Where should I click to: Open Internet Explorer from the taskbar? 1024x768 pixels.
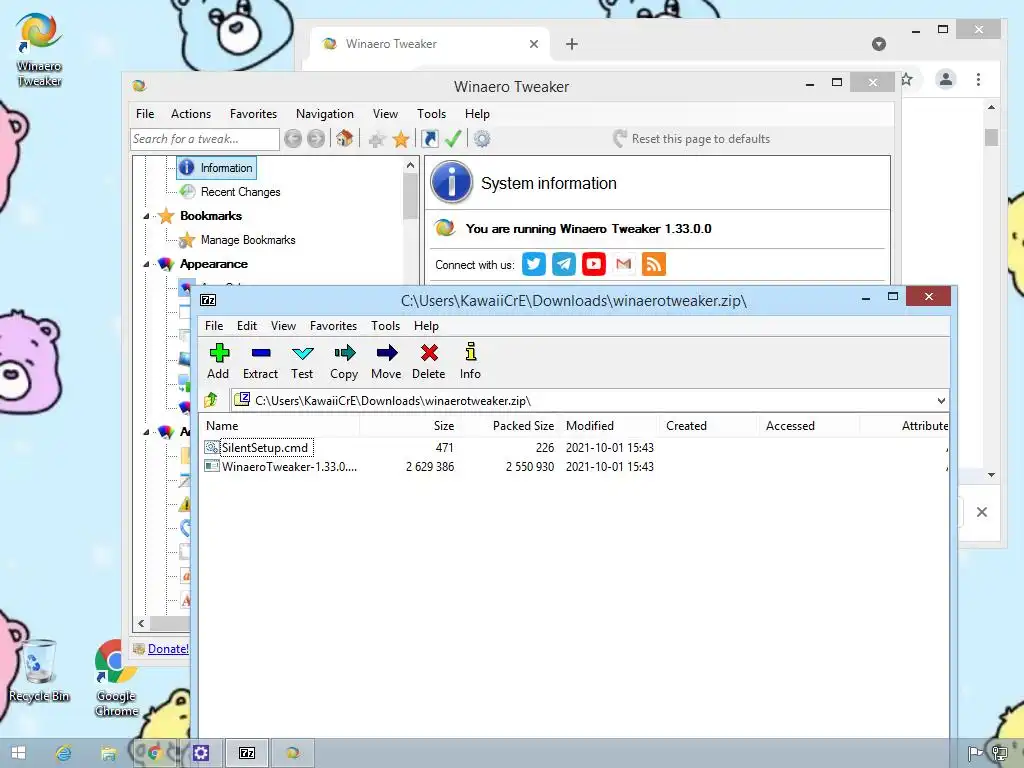click(63, 753)
